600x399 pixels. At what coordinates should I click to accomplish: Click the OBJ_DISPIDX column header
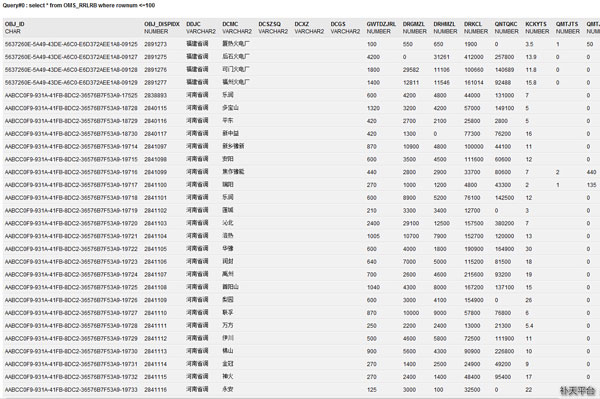pos(162,24)
